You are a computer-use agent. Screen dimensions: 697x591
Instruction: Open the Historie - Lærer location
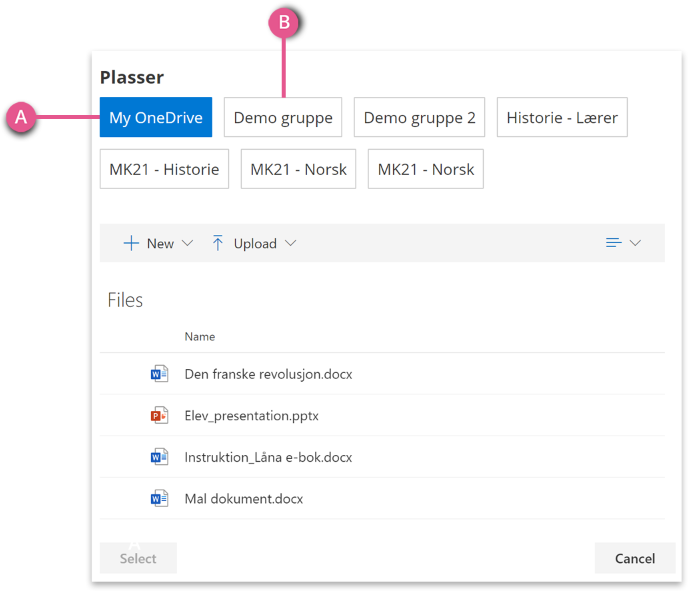point(562,117)
